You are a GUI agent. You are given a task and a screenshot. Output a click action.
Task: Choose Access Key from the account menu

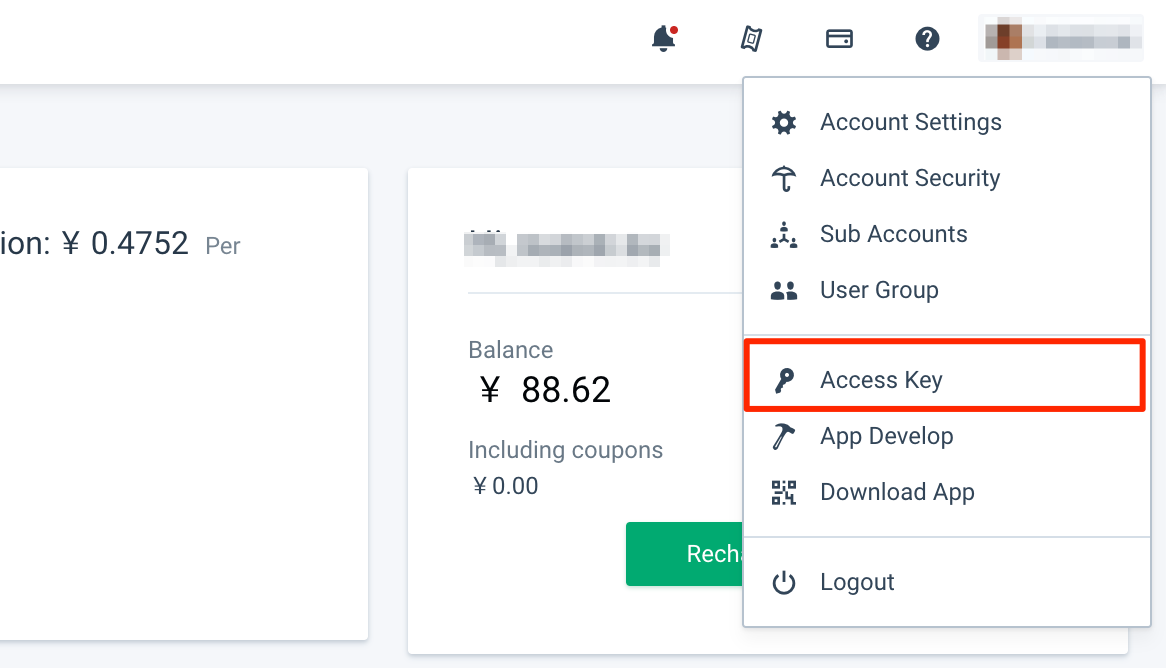click(x=880, y=379)
